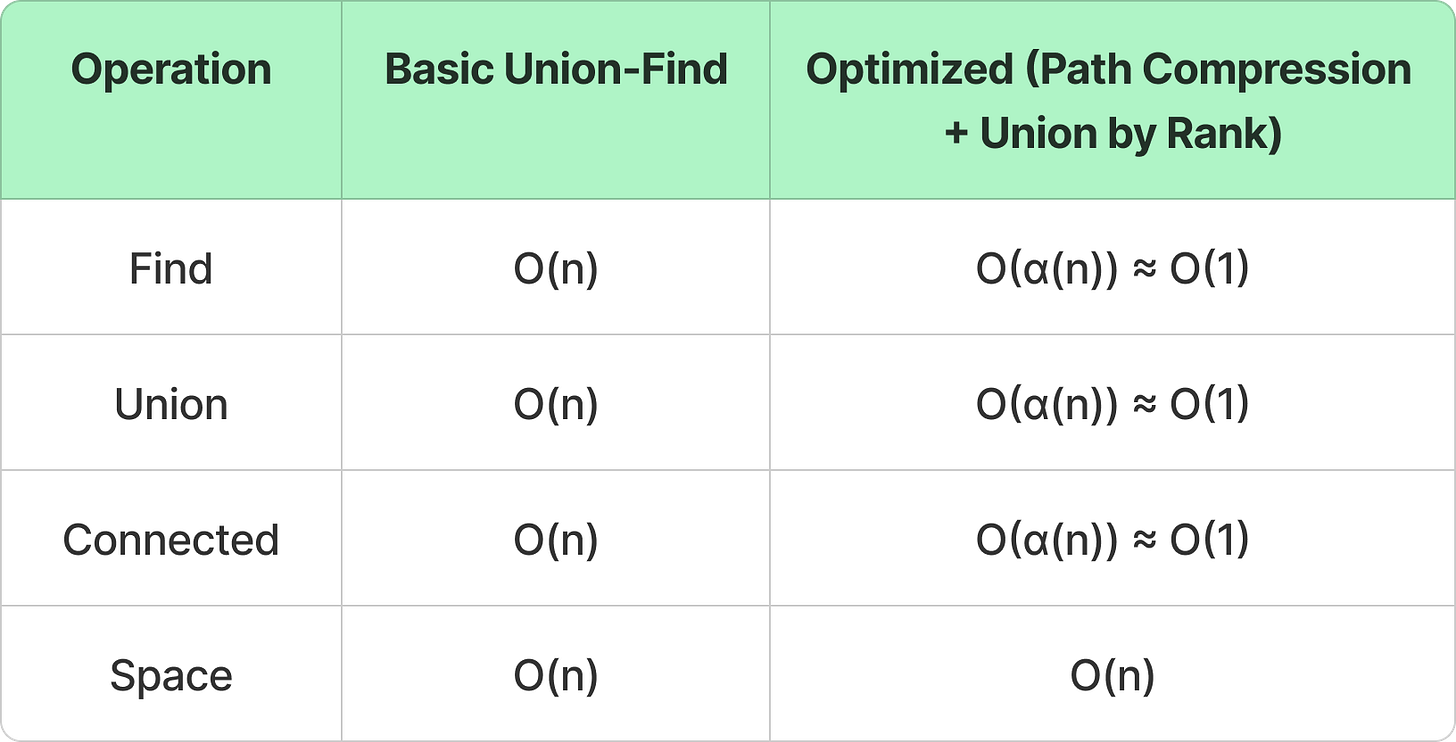The width and height of the screenshot is (1456, 742).
Task: Click Basic Union-Find O(n) for Connected
Action: tap(556, 540)
